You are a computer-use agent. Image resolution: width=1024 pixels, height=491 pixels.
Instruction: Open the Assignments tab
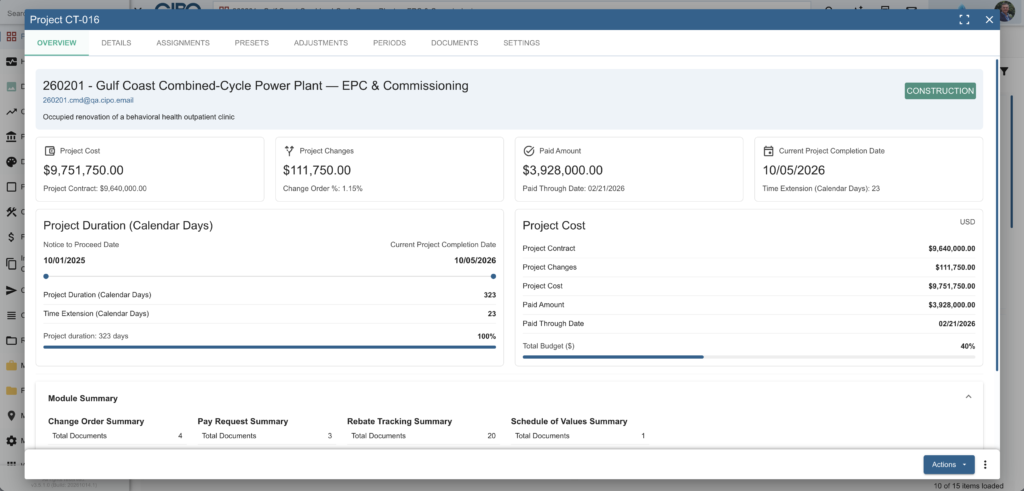point(183,43)
